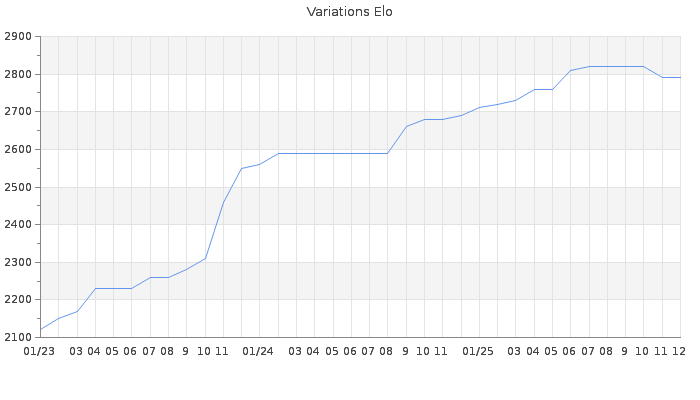Select the 2400 y-axis label
Image resolution: width=700 pixels, height=400 pixels.
click(x=20, y=225)
